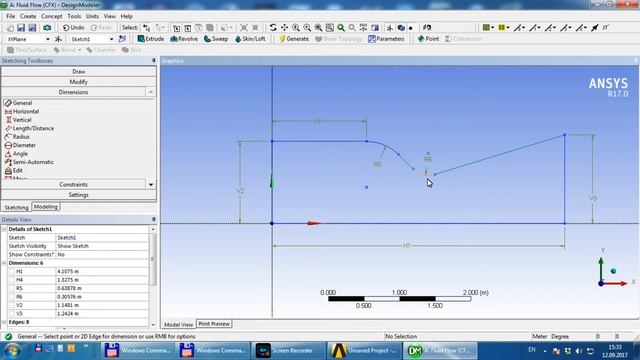Activate the Rotate view tool
The height and width of the screenshot is (360, 640).
pos(273,27)
